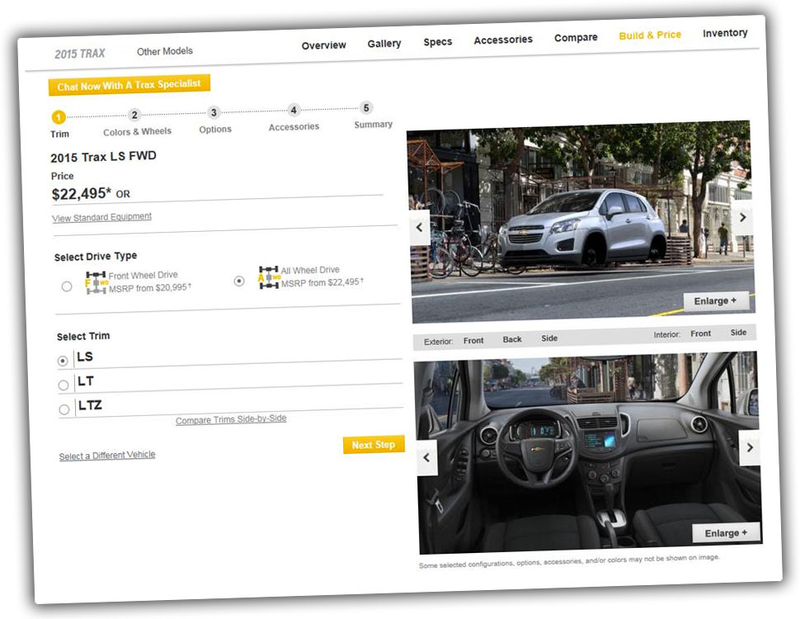Choose the LT trim radio button

pyautogui.click(x=63, y=385)
